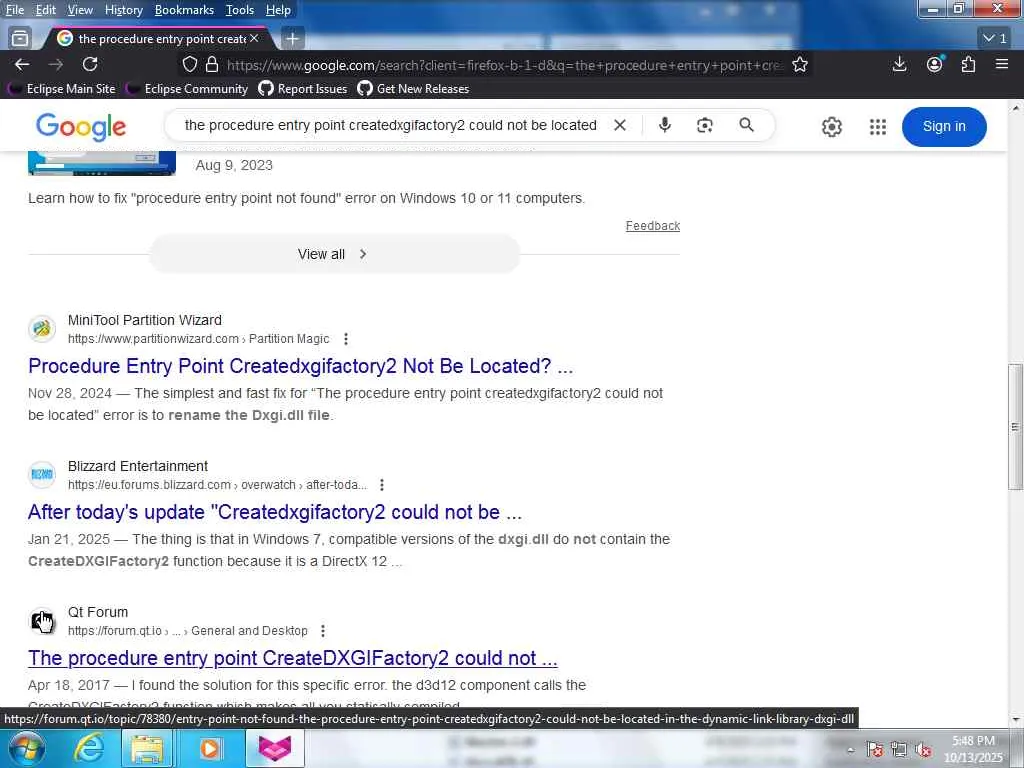Expand View all videos button

pyautogui.click(x=334, y=254)
